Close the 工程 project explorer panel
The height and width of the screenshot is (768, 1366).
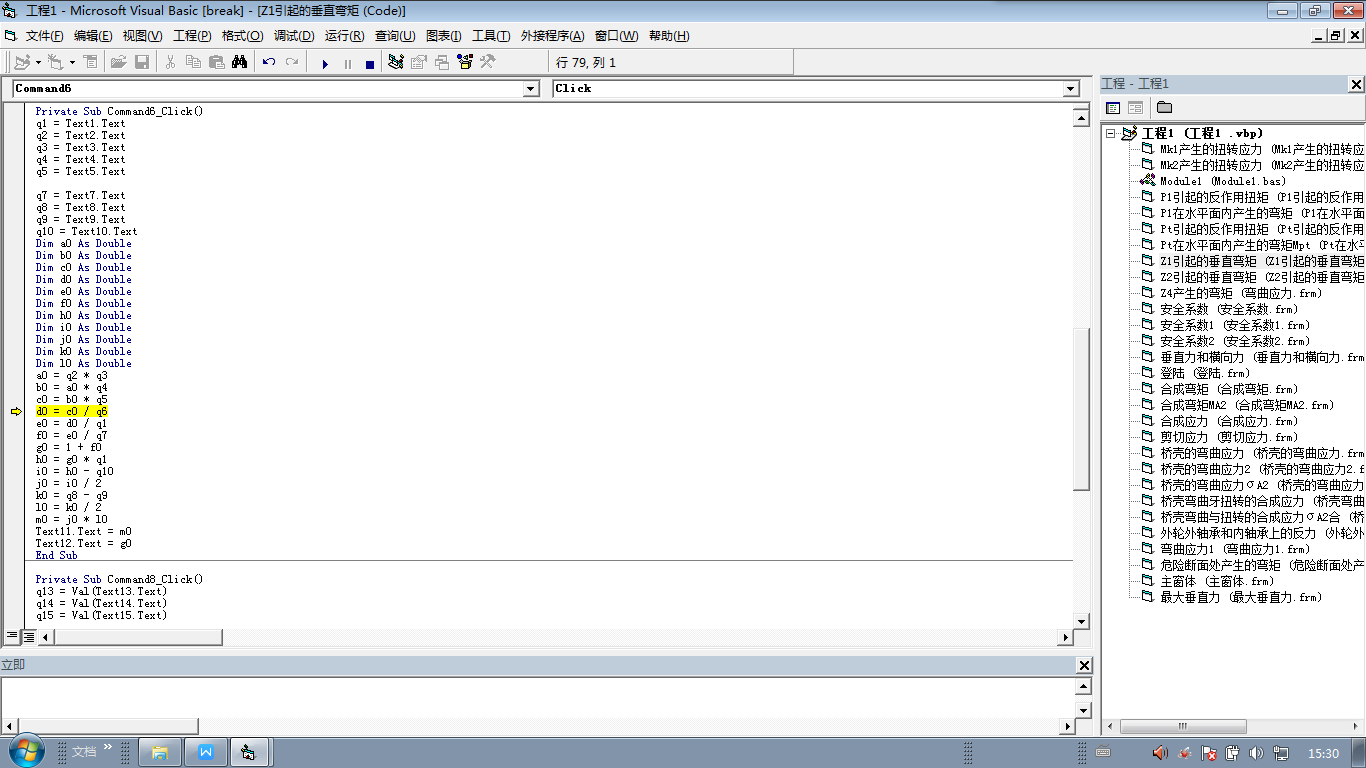[x=1356, y=84]
